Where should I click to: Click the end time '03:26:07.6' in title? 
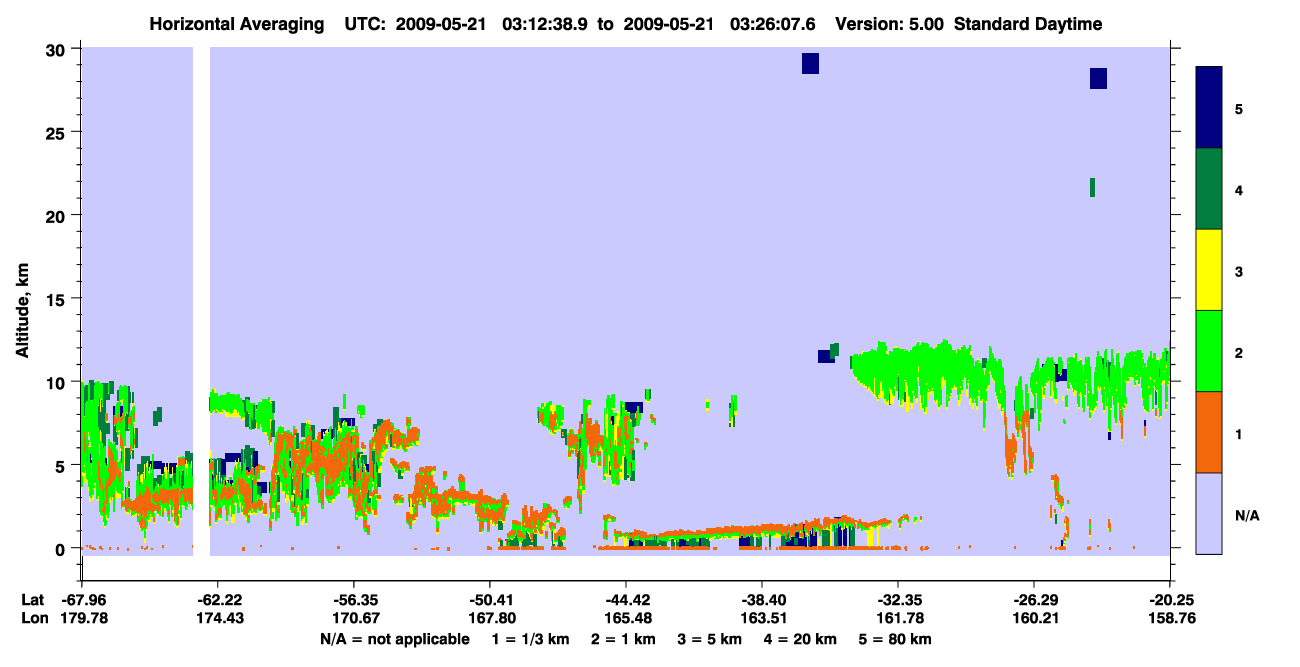coord(775,24)
